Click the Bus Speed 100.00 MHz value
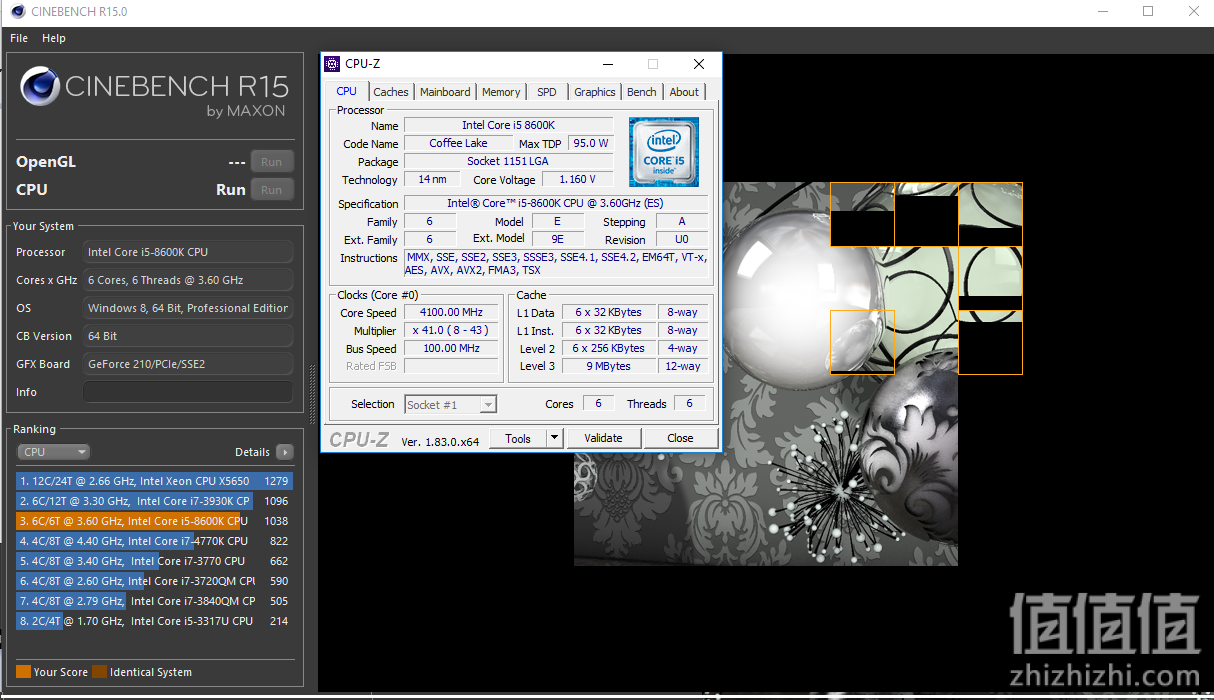1214x700 pixels. tap(451, 348)
